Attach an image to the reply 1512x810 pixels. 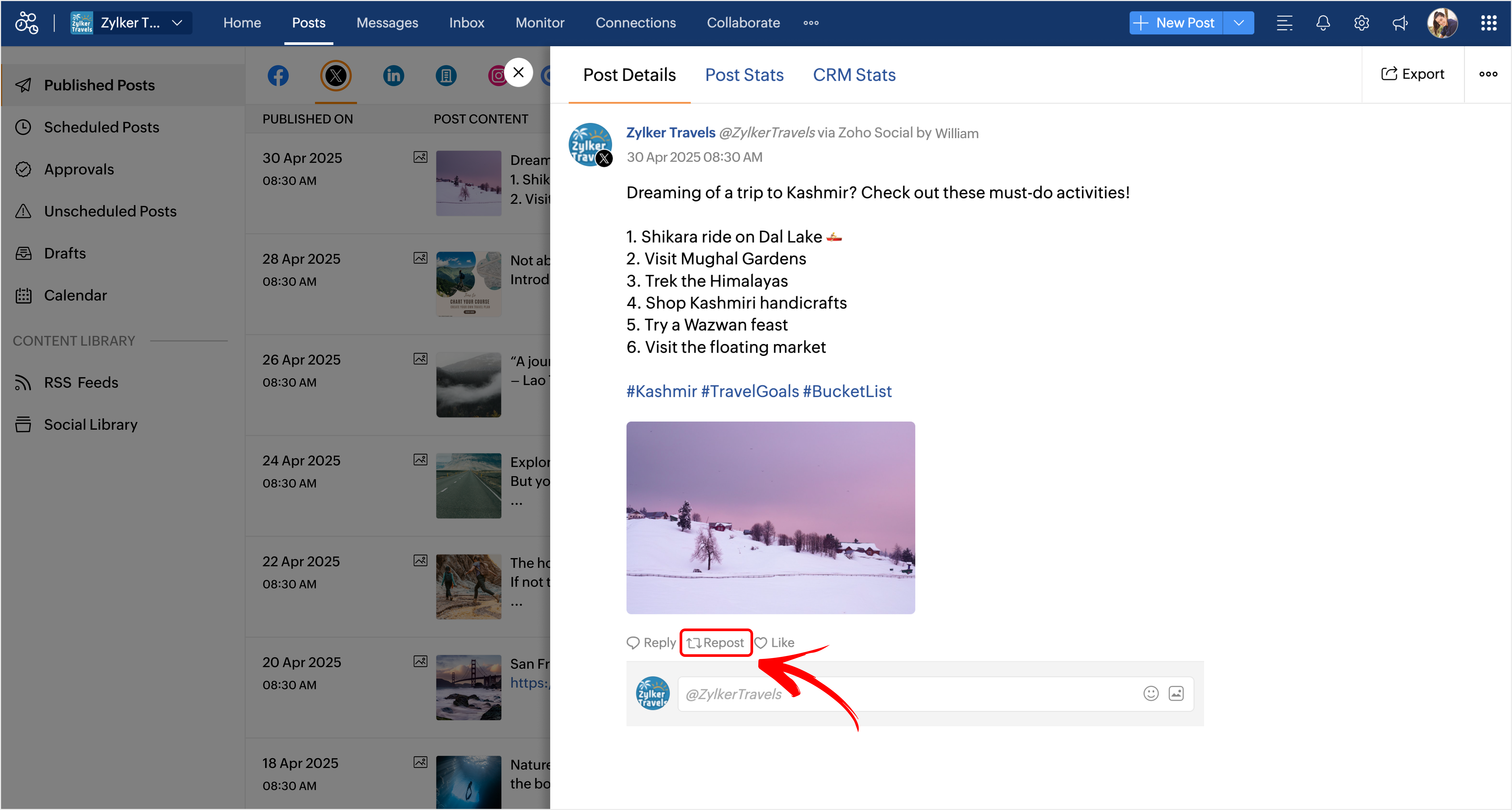1176,694
